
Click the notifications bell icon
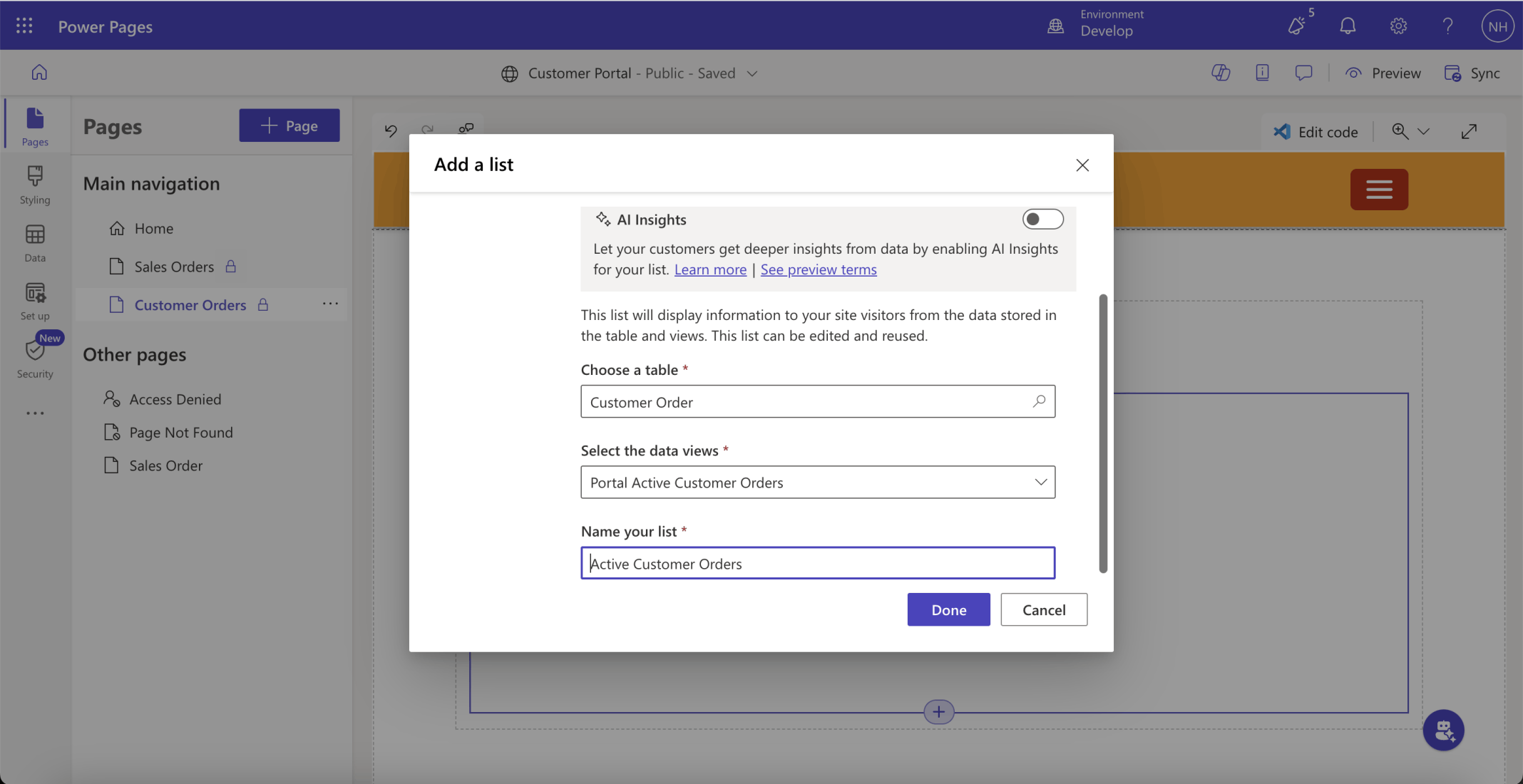pyautogui.click(x=1347, y=26)
